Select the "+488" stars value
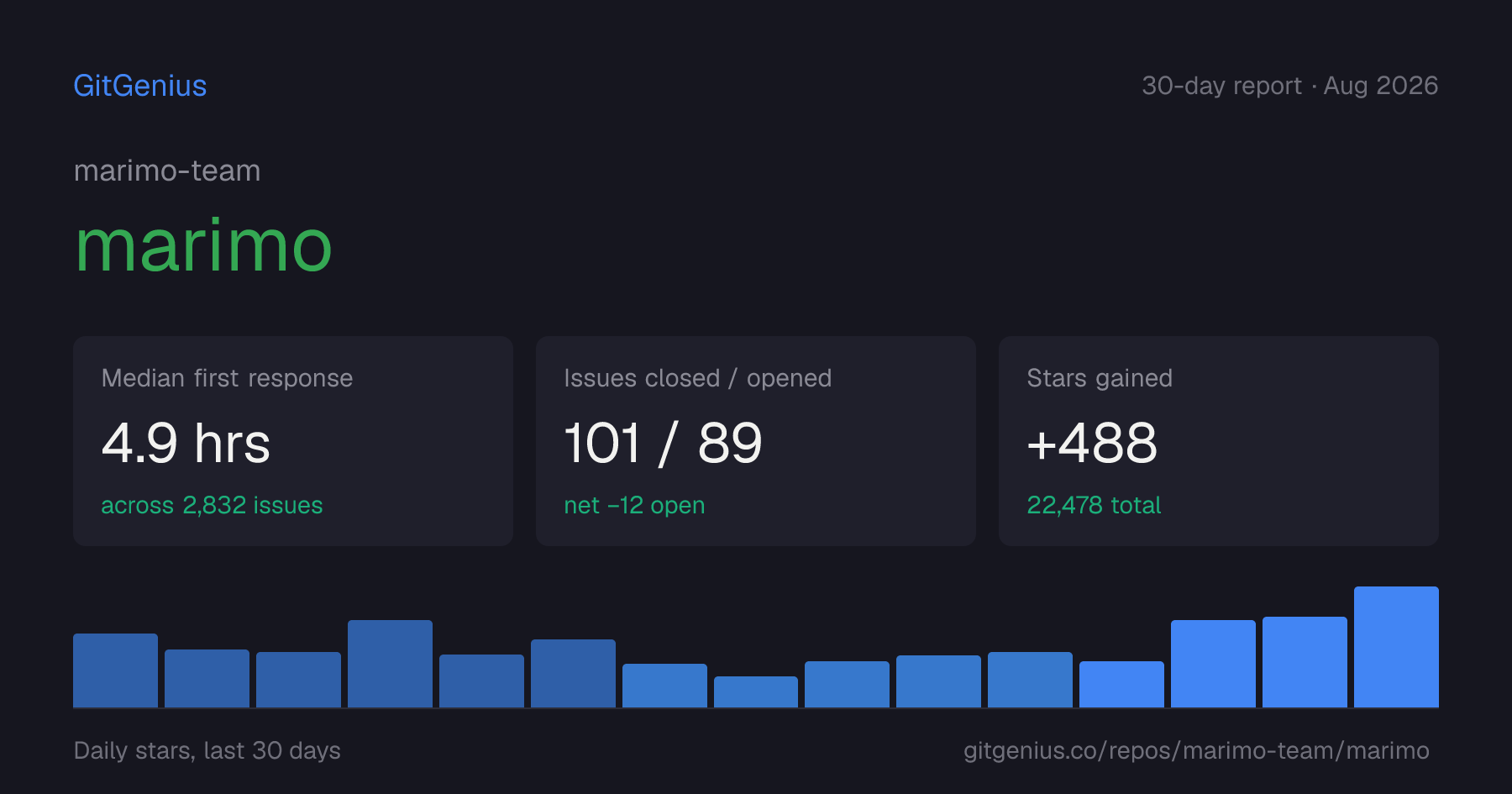 (1092, 443)
